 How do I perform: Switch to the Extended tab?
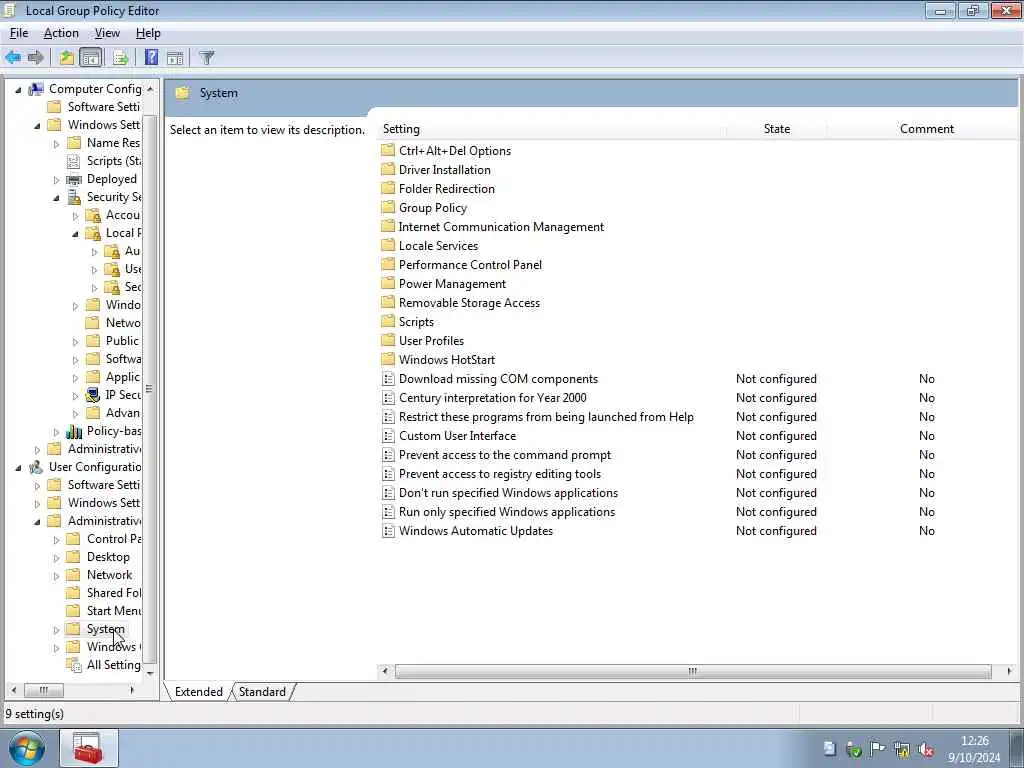coord(198,692)
